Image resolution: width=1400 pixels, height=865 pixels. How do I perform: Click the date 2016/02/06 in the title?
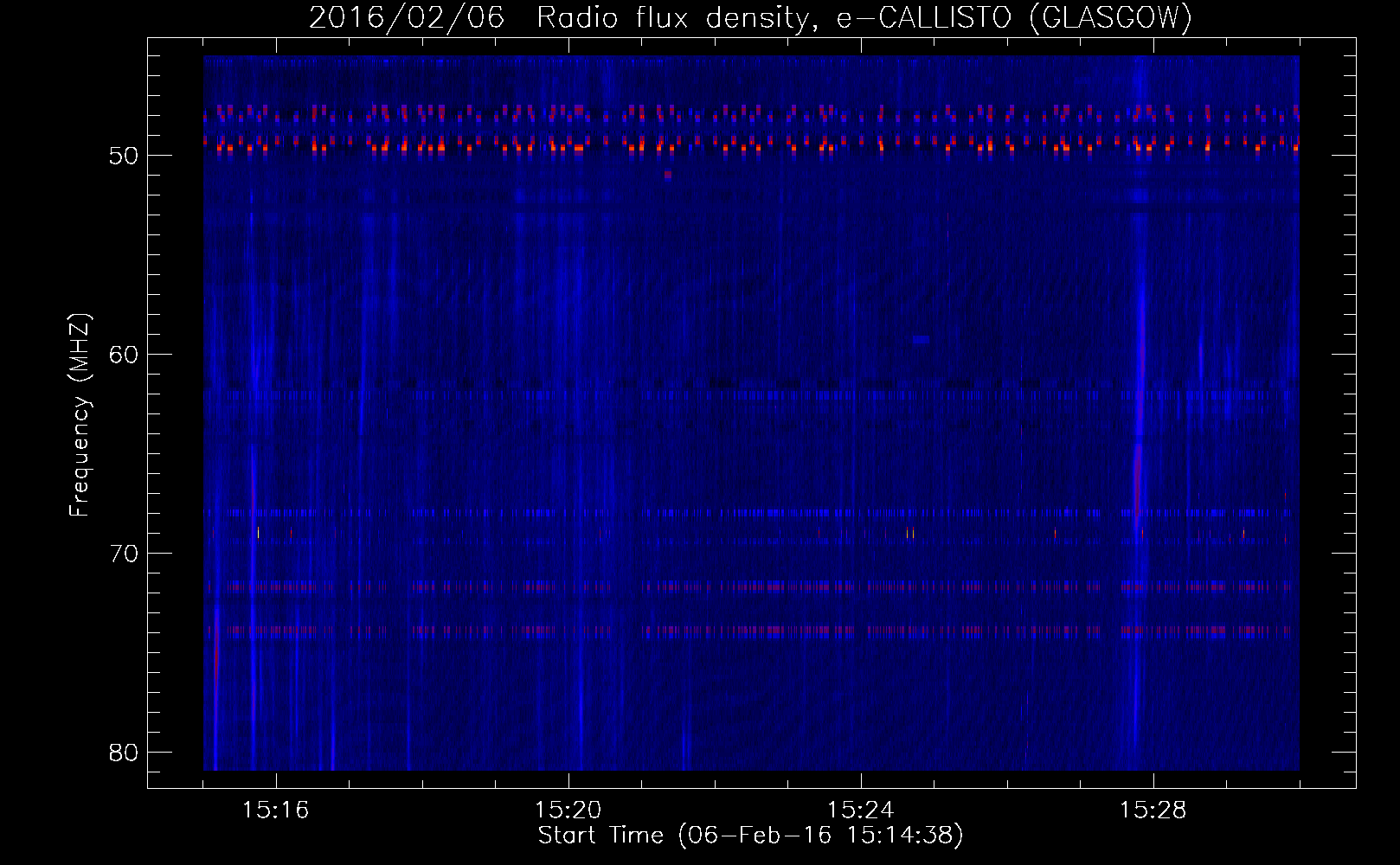tap(407, 17)
